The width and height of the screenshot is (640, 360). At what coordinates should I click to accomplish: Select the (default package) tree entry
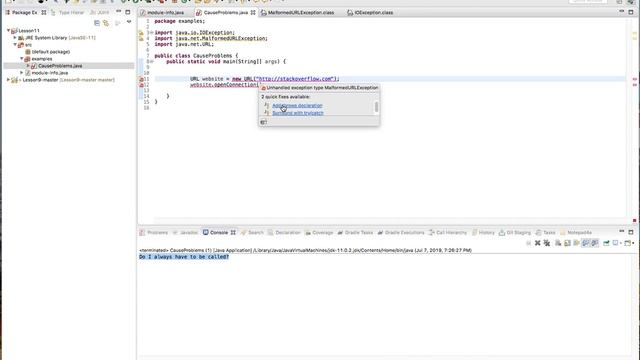click(x=51, y=52)
